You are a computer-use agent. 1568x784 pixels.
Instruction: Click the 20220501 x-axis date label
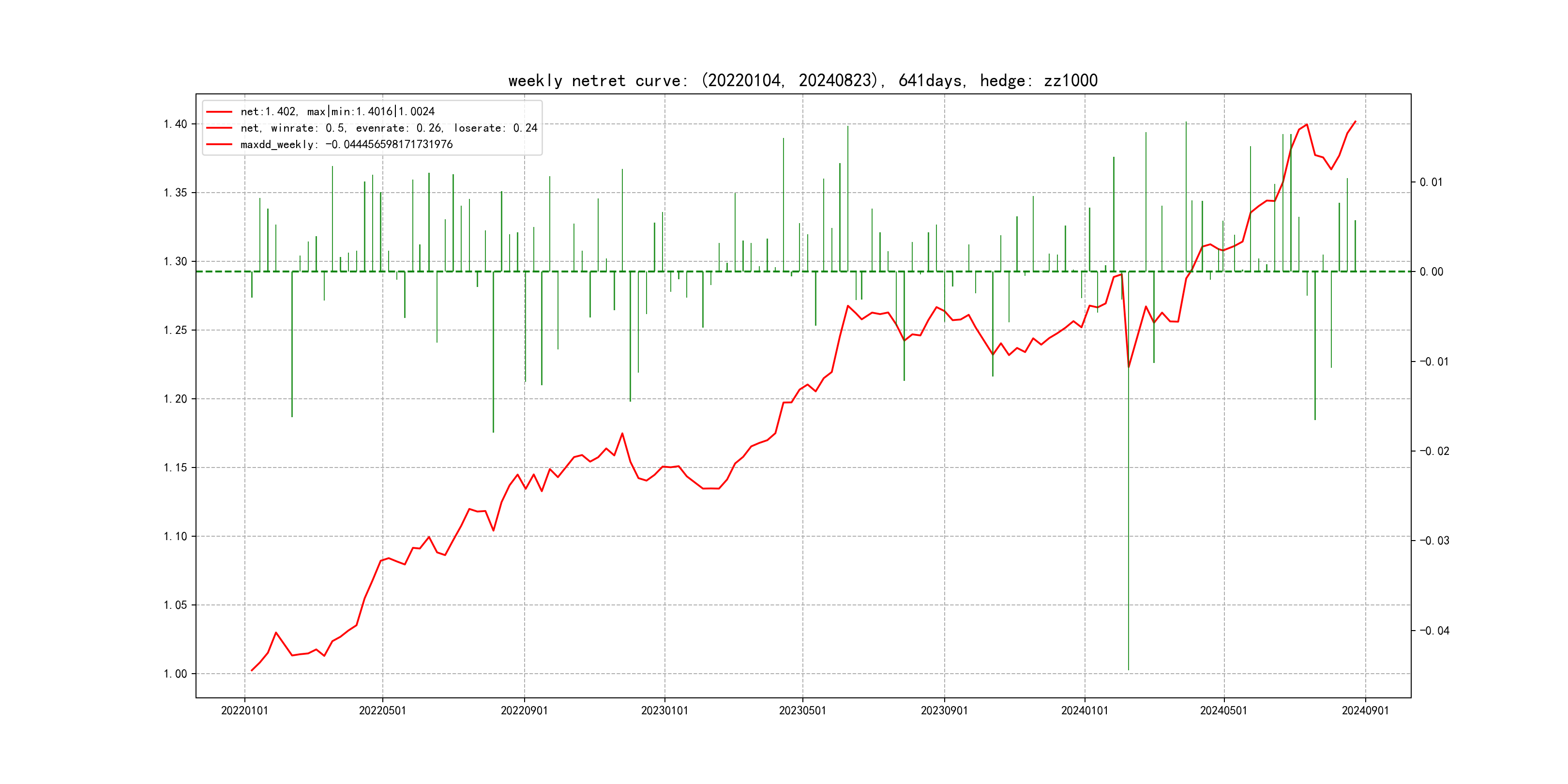coord(382,711)
